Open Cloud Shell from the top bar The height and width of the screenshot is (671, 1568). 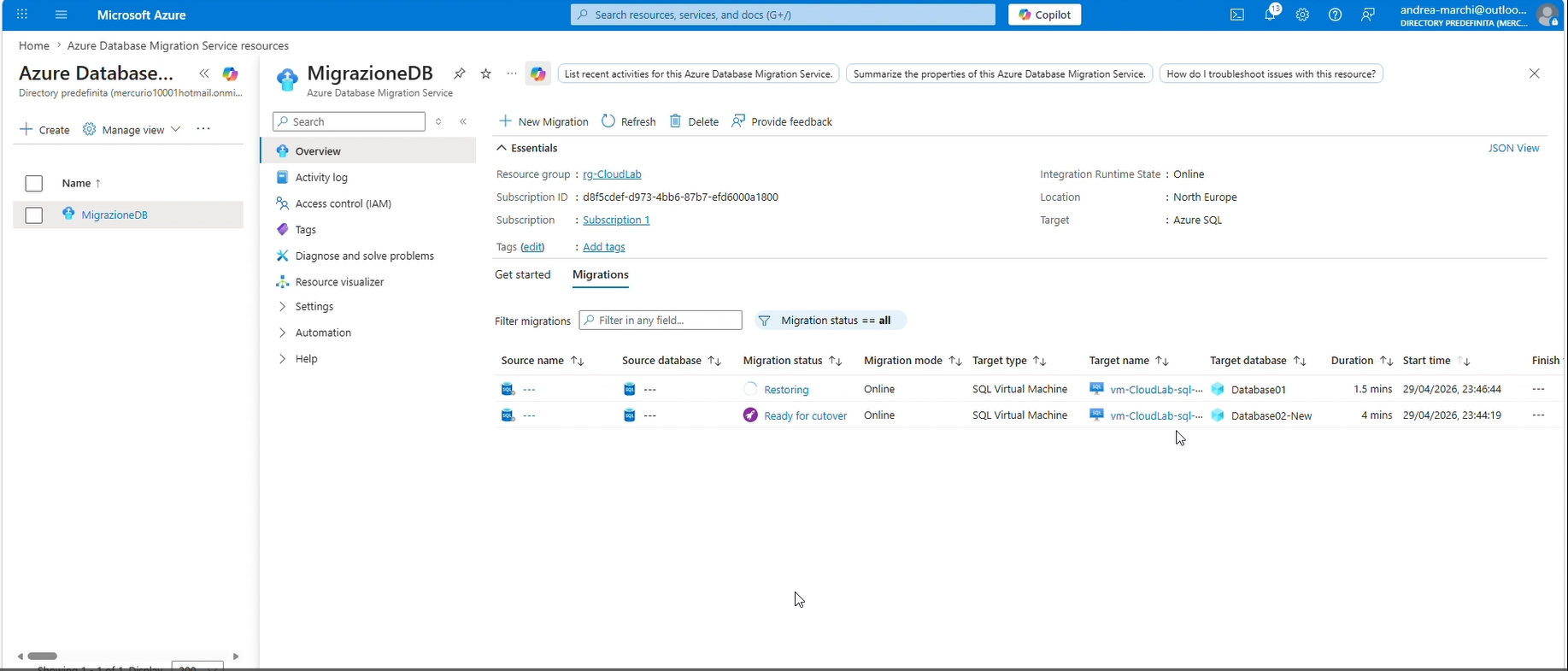pos(1236,15)
